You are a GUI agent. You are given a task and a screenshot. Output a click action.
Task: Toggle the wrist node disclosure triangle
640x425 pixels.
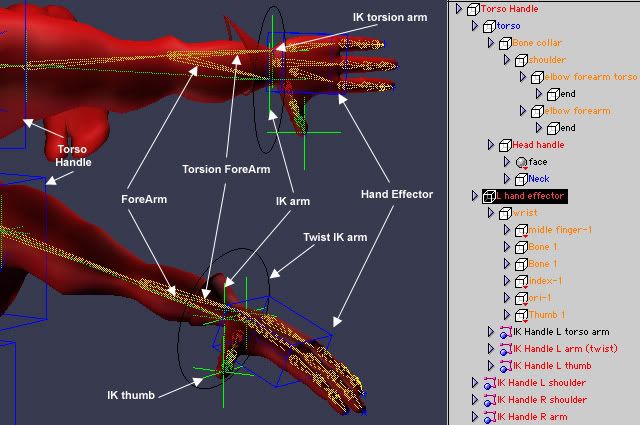coord(490,213)
